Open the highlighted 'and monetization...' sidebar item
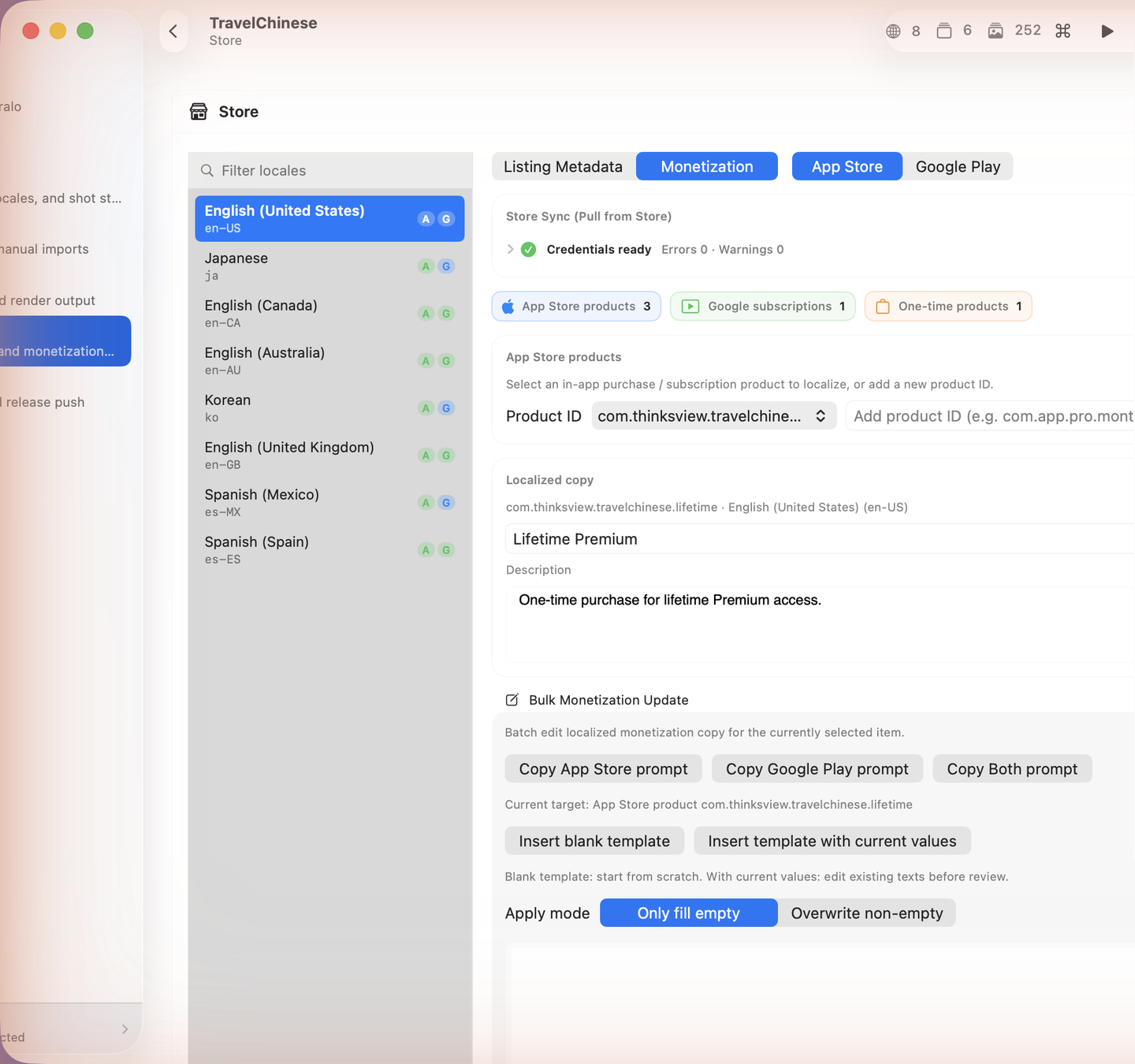Image resolution: width=1135 pixels, height=1064 pixels. [x=65, y=341]
